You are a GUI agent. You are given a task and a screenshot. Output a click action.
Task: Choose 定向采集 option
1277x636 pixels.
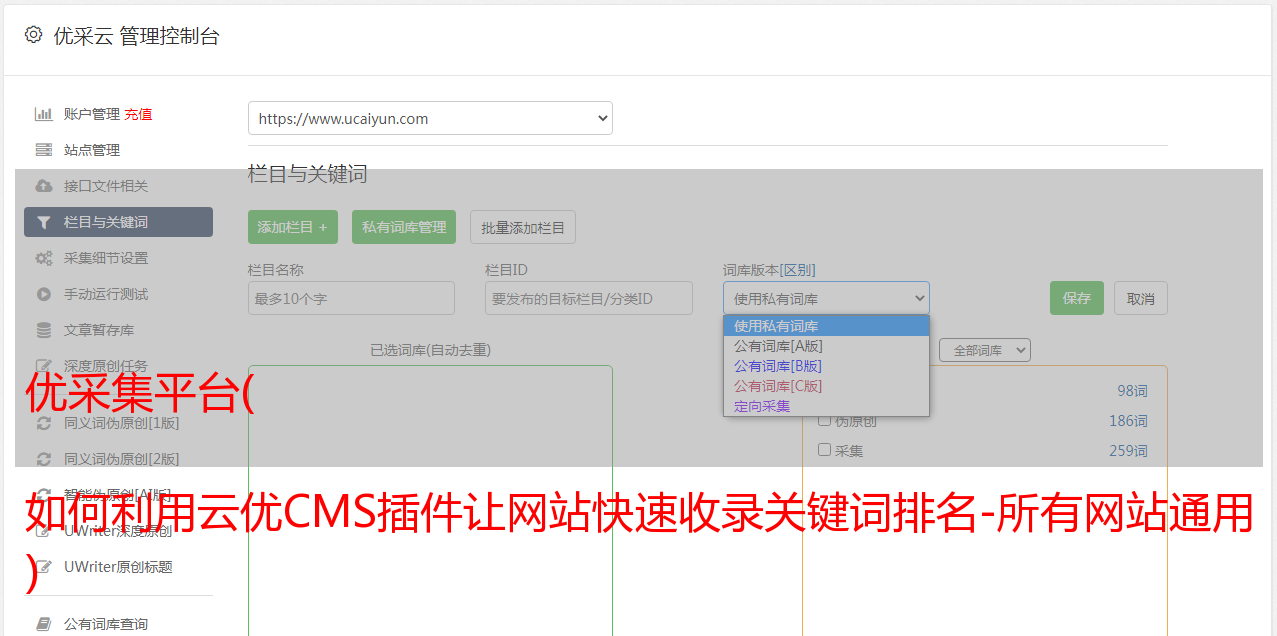click(x=826, y=406)
